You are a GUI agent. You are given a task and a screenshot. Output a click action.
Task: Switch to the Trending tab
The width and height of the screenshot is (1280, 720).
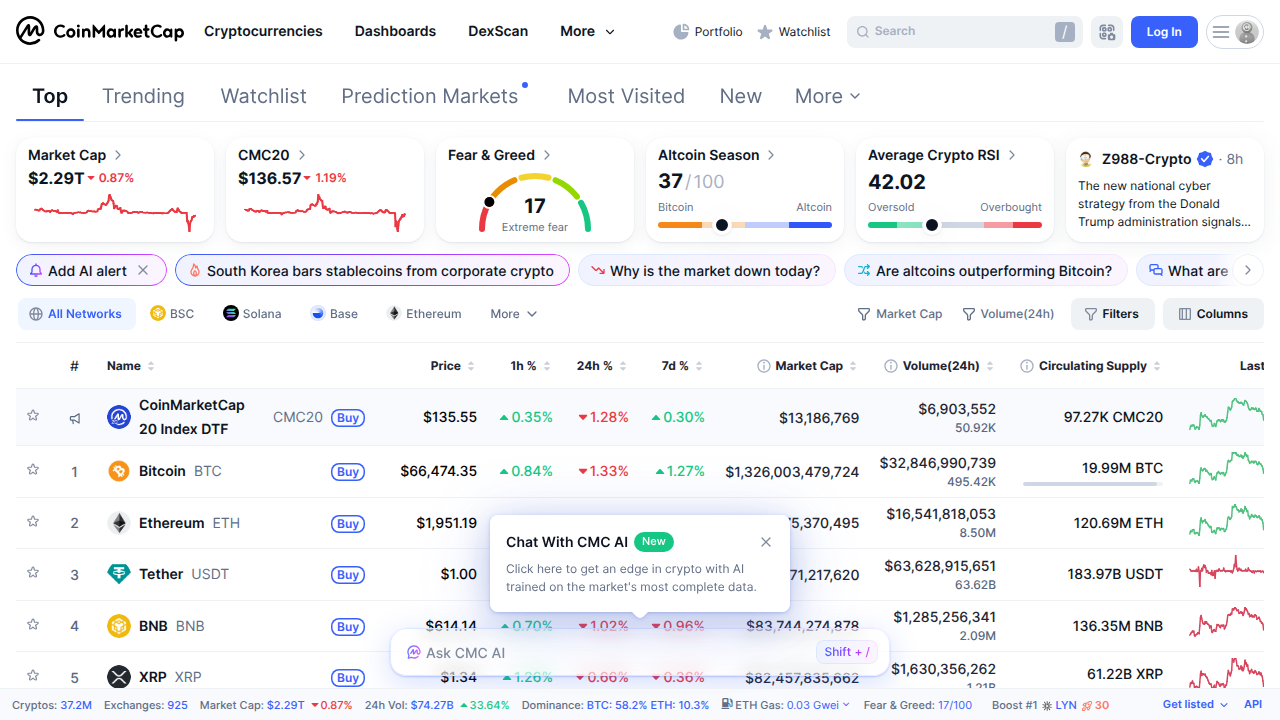click(143, 96)
